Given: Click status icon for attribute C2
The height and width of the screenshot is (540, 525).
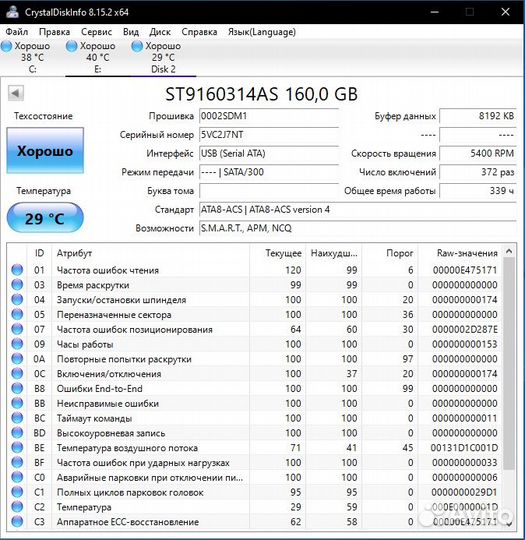Looking at the screenshot, I should tap(17, 507).
